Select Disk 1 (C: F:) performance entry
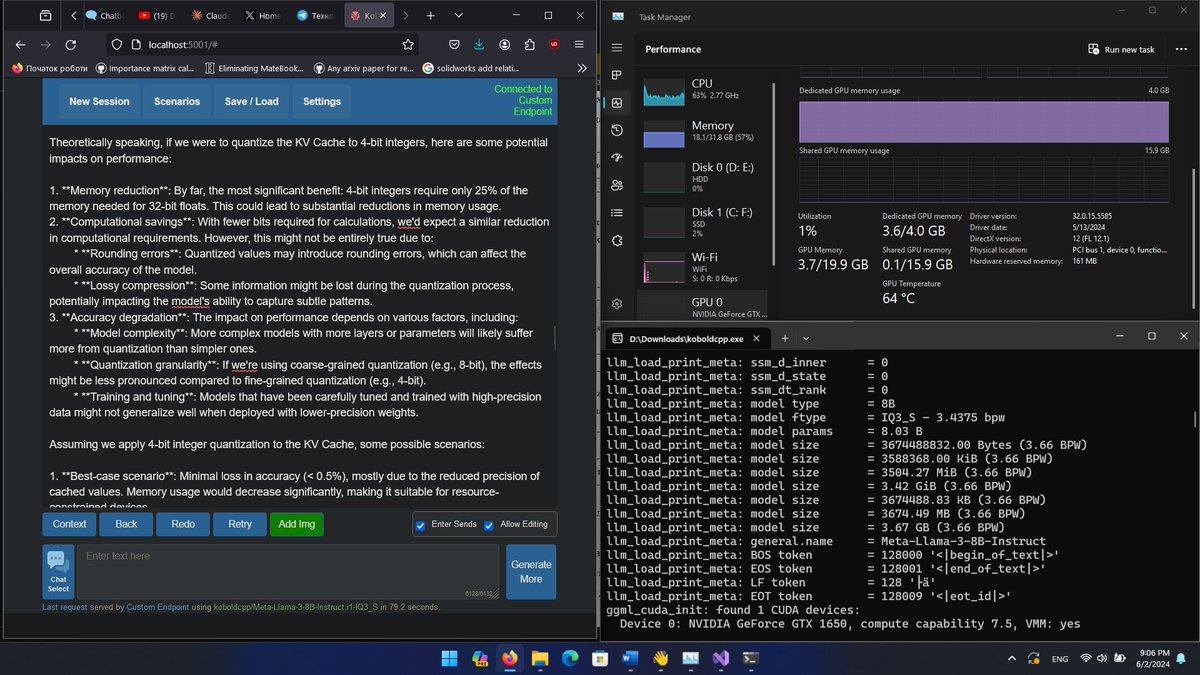The width and height of the screenshot is (1200, 675). coord(702,220)
